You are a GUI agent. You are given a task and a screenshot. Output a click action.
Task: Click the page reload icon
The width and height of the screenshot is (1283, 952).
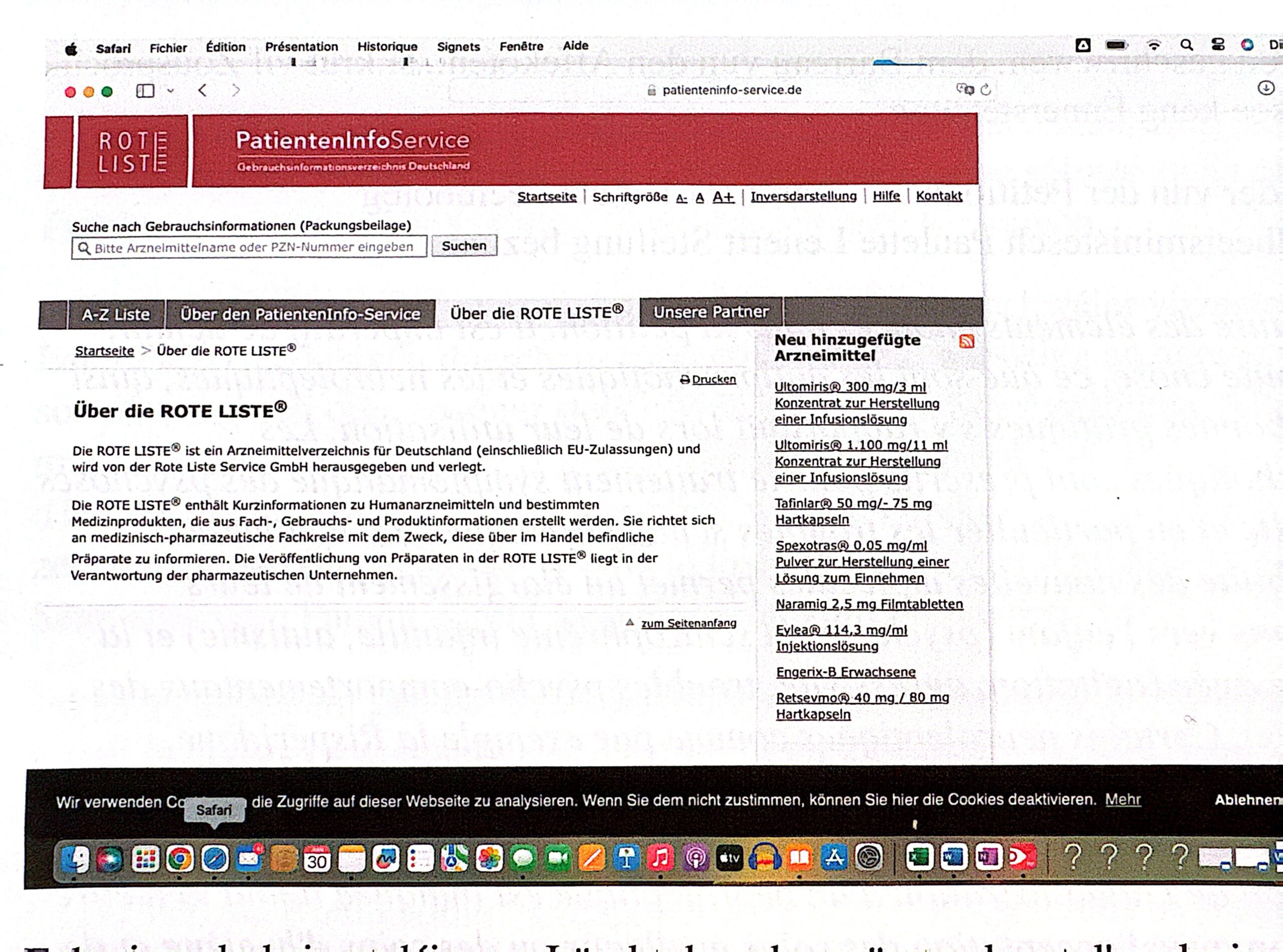point(986,89)
